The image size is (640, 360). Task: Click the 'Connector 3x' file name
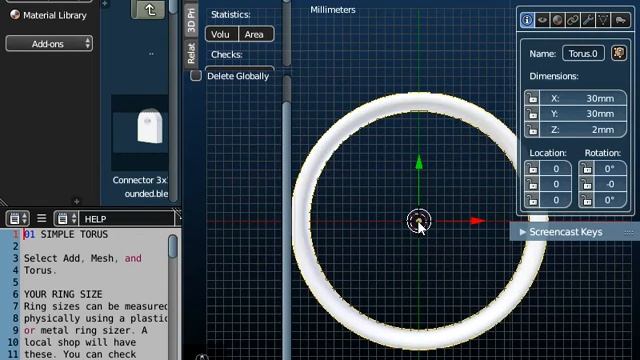pos(140,180)
